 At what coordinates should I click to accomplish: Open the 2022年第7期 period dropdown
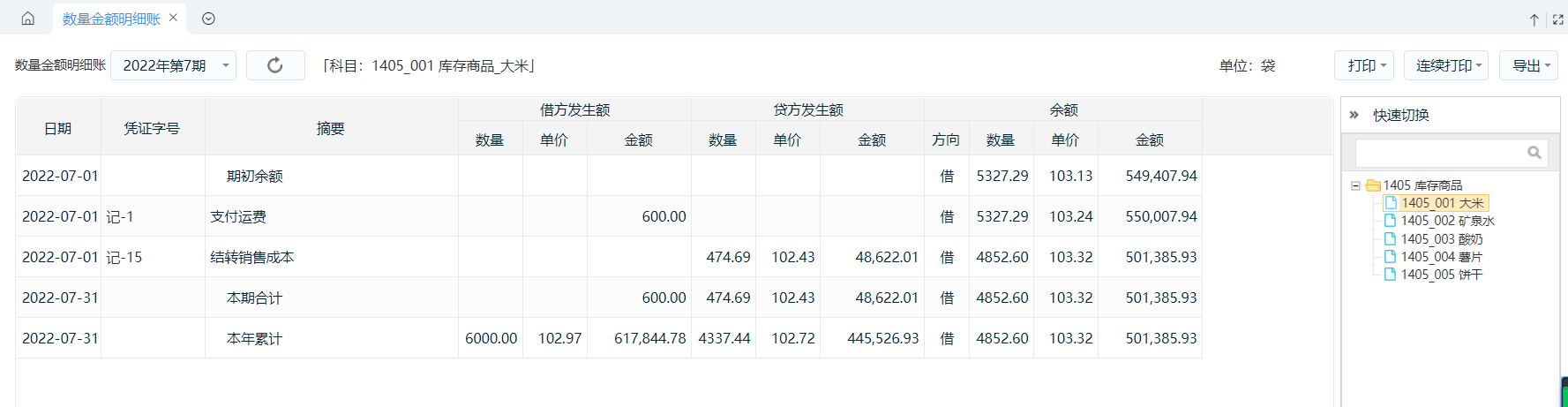[x=173, y=65]
